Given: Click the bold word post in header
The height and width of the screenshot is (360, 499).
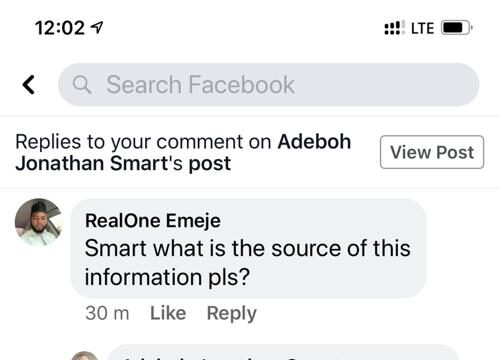Looking at the screenshot, I should click(210, 164).
